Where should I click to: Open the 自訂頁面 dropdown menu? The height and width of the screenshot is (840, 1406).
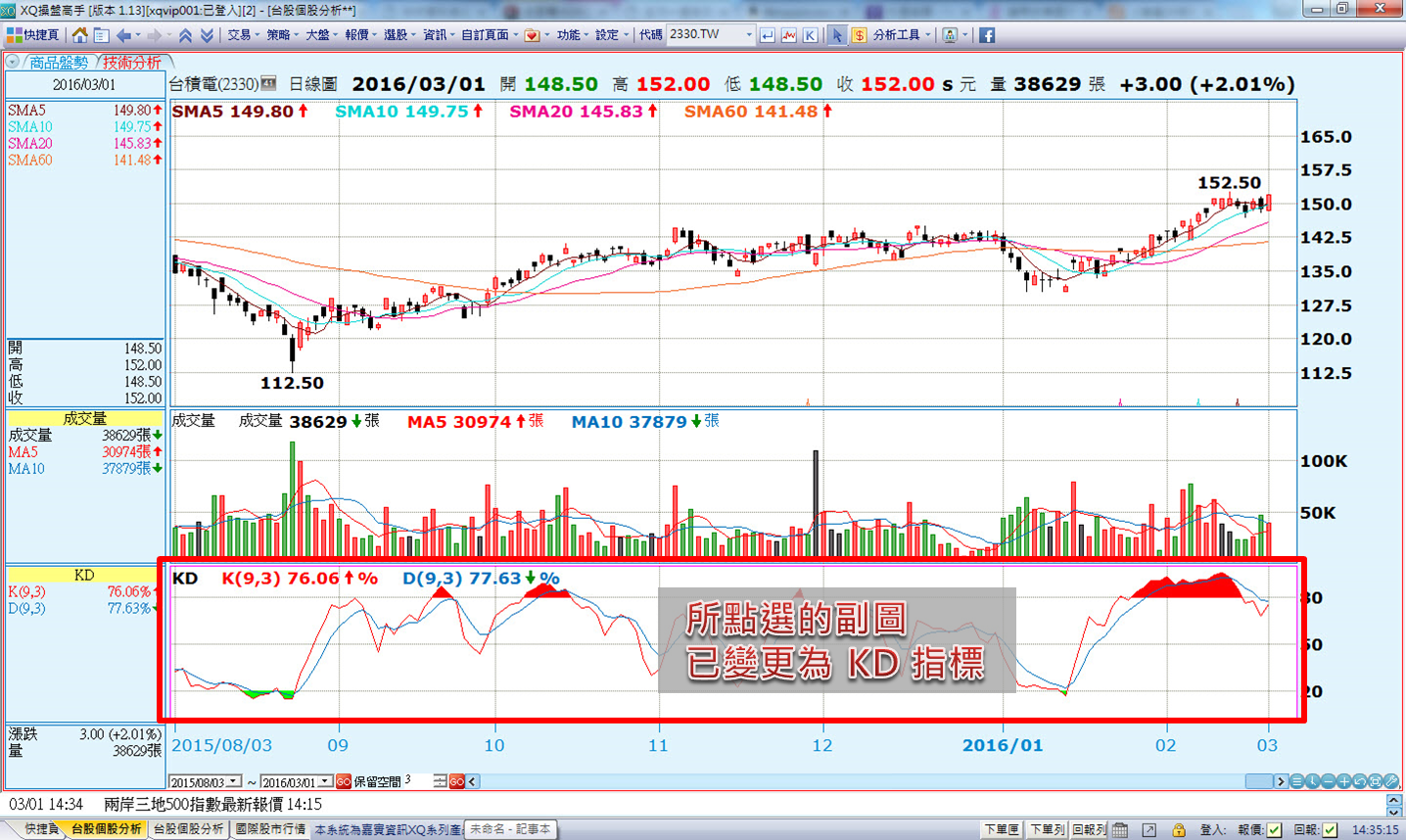pyautogui.click(x=490, y=35)
